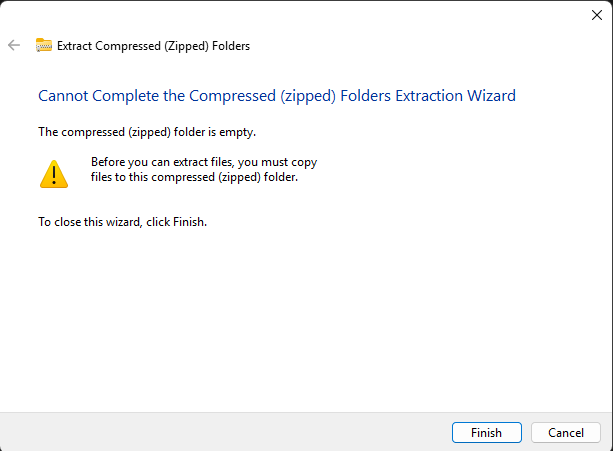Click the yellow warning triangle icon
Viewport: 613px width, 451px height.
pos(53,174)
